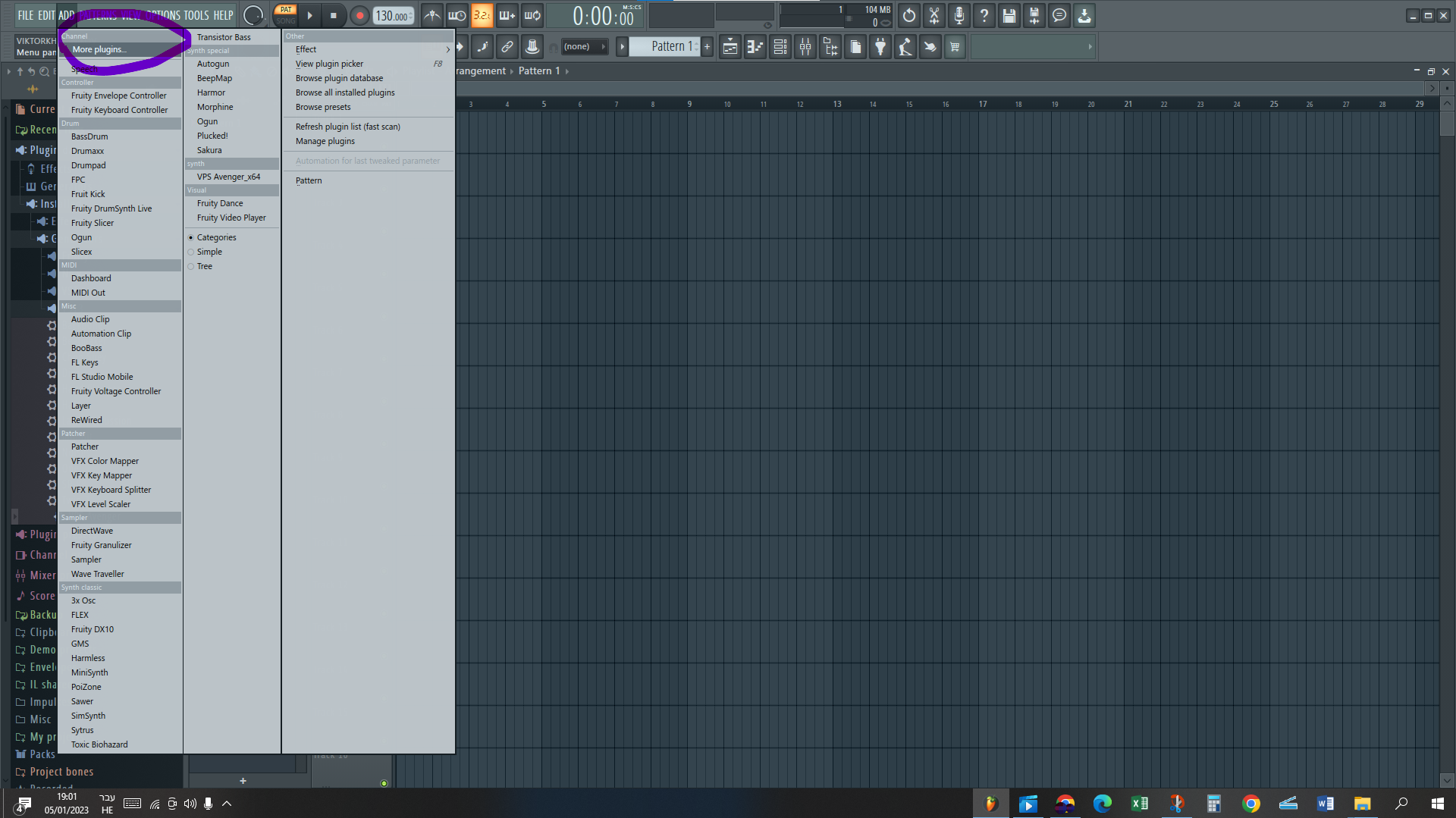Open the Piano roll view icon
Image resolution: width=1456 pixels, height=818 pixels.
[x=755, y=47]
